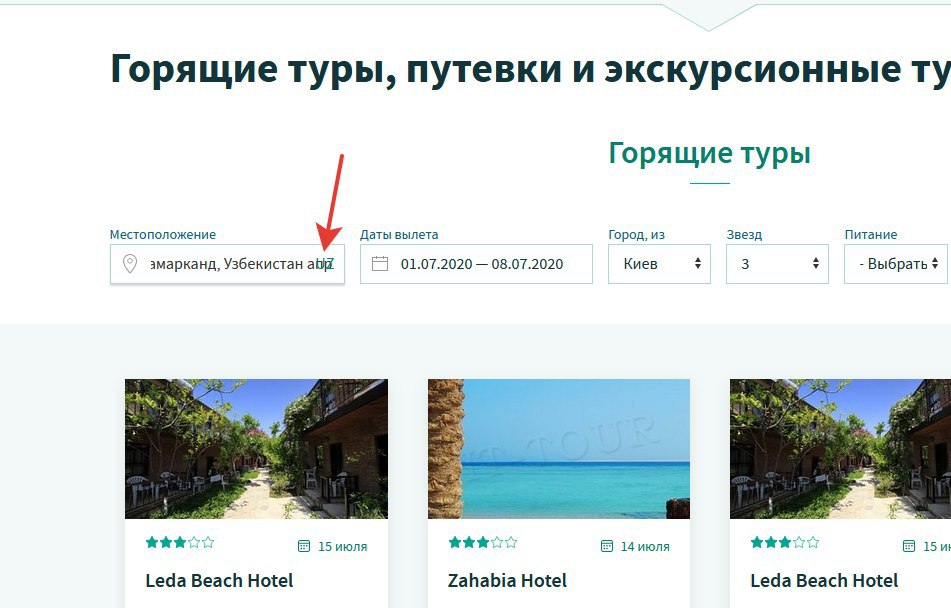951x608 pixels.
Task: Click calendar icon beside 14 июля on Zahabia card
Action: click(607, 546)
